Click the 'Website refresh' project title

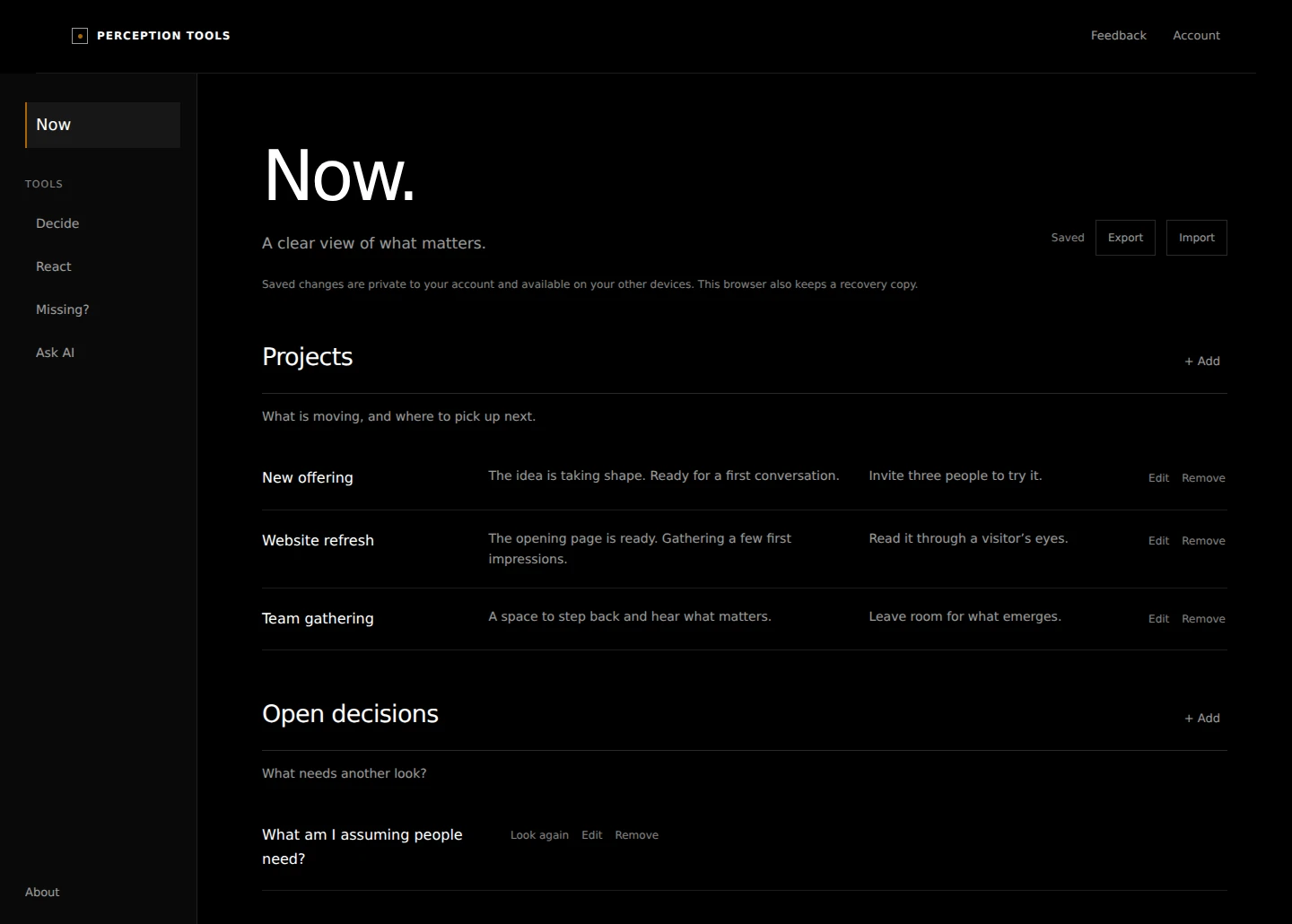pyautogui.click(x=318, y=541)
